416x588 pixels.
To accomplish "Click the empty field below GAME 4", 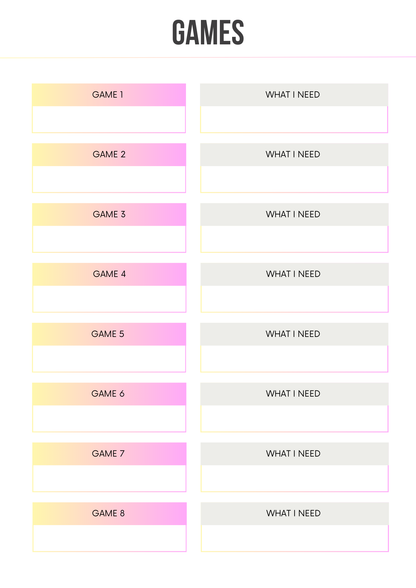I will [109, 299].
